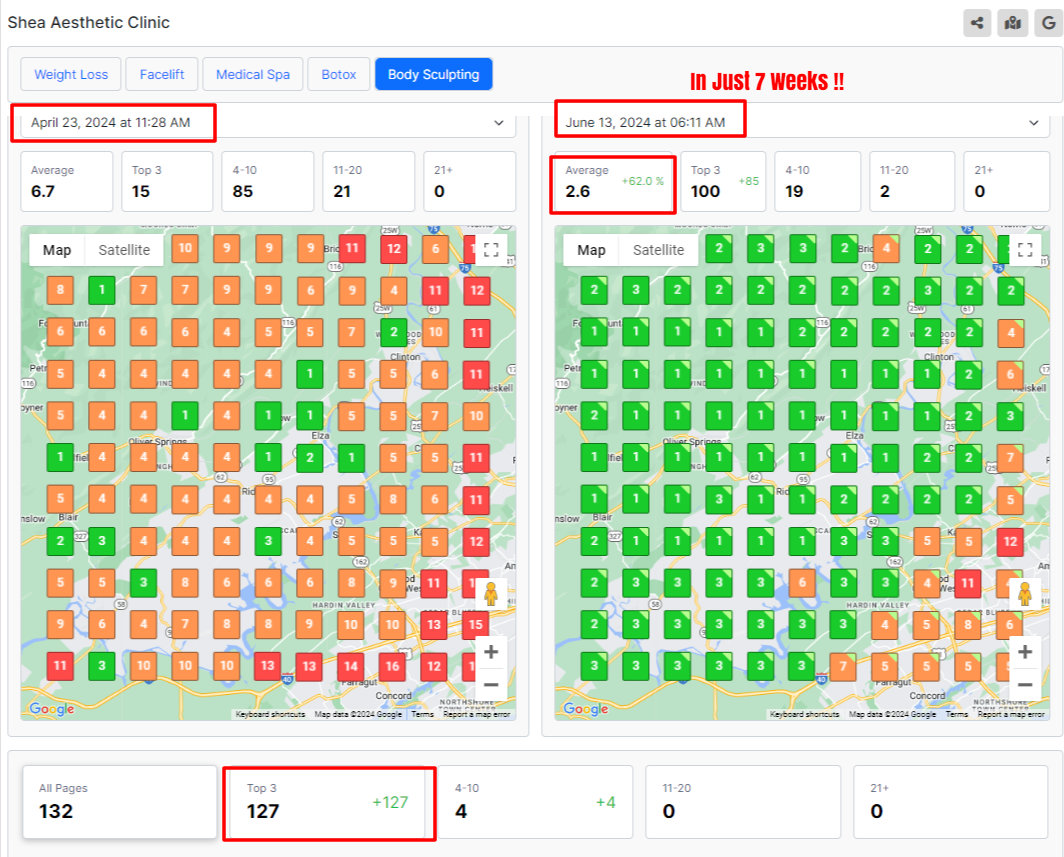Click red 11 pin on right map
Image resolution: width=1064 pixels, height=857 pixels.
click(968, 582)
